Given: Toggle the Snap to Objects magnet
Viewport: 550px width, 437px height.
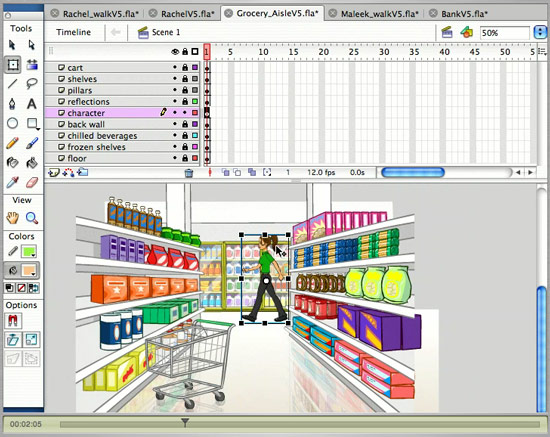Looking at the screenshot, I should coord(13,321).
